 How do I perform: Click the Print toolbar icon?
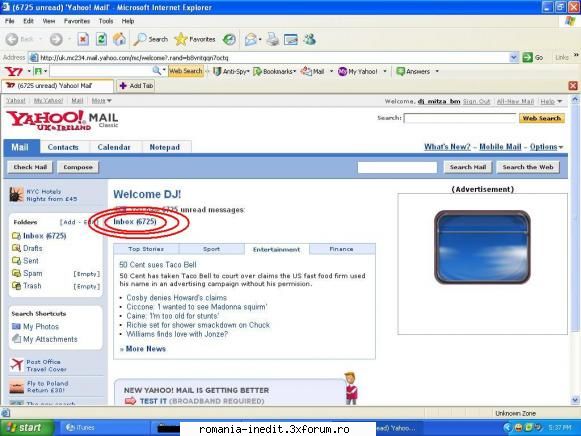(273, 39)
